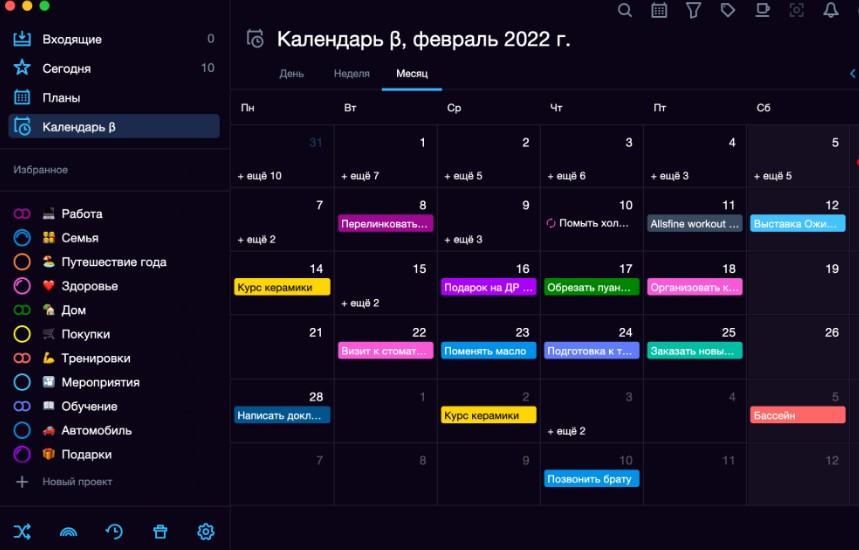Open settings with the gear icon
This screenshot has height=550, width=859.
(x=206, y=531)
